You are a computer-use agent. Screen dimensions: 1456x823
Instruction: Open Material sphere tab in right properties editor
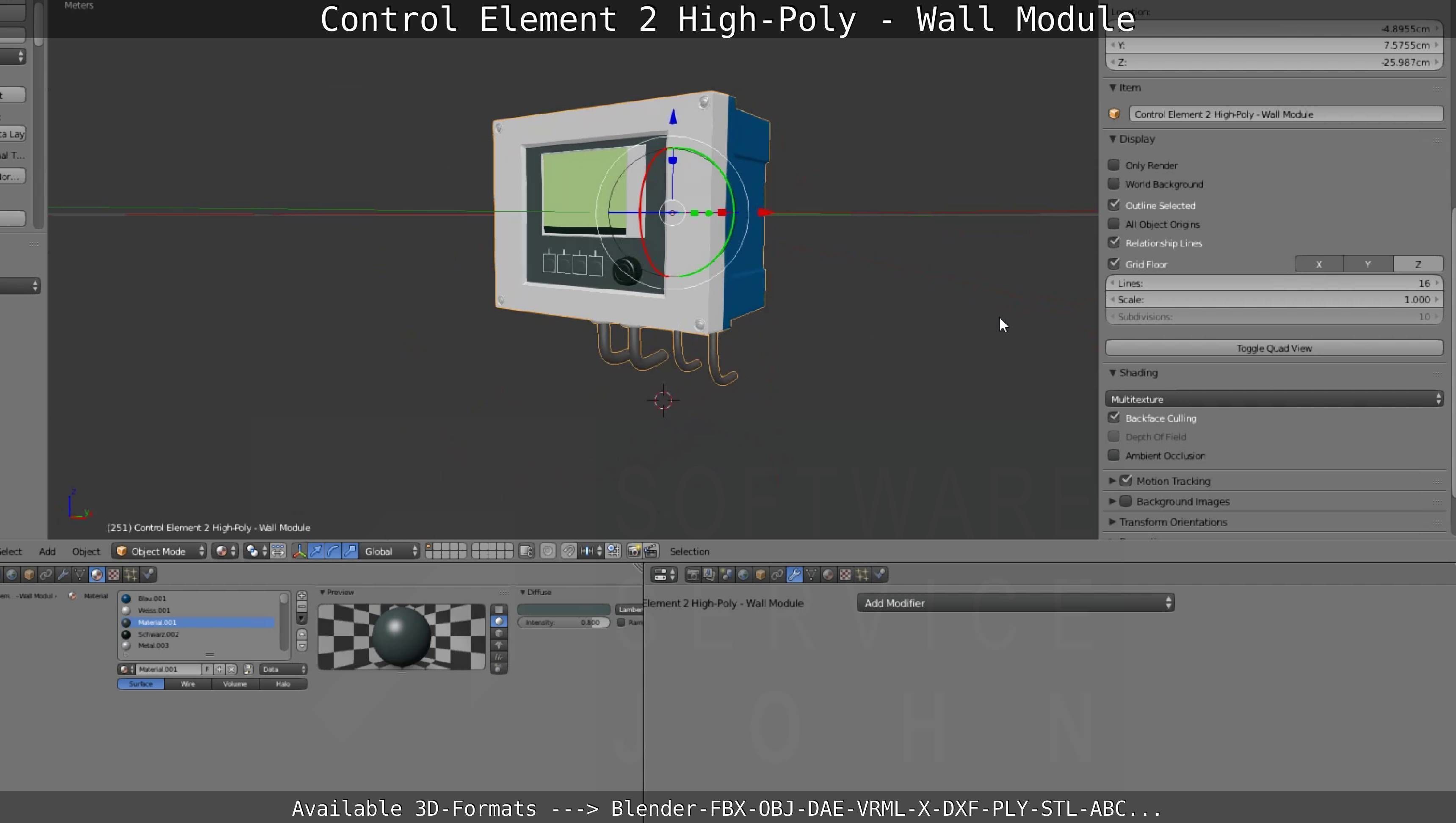click(x=828, y=575)
